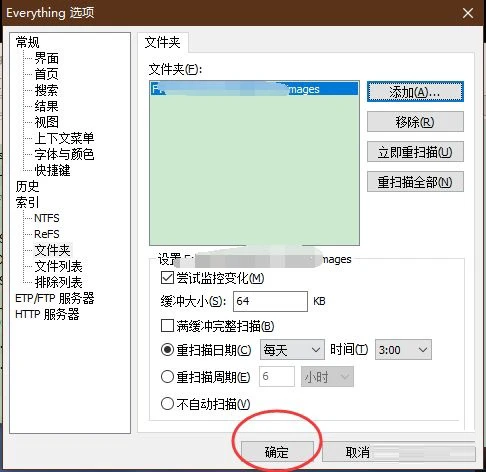Open the 历史 settings page
Image resolution: width=486 pixels, height=472 pixels.
[x=27, y=186]
